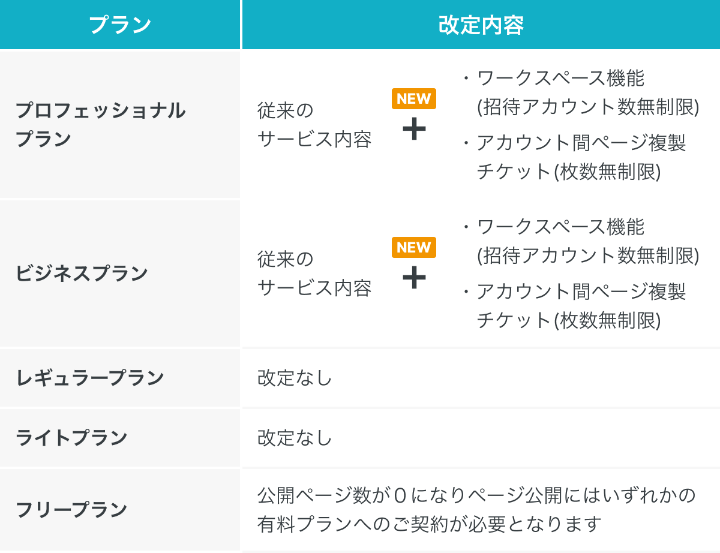This screenshot has height=553, width=720.
Task: Click 改定なし in the Regular plan row
Action: pos(294,378)
